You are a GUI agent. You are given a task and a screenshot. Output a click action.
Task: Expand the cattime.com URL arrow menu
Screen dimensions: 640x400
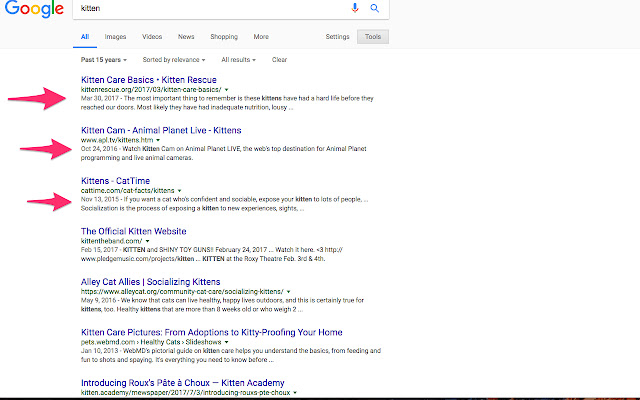pos(179,191)
